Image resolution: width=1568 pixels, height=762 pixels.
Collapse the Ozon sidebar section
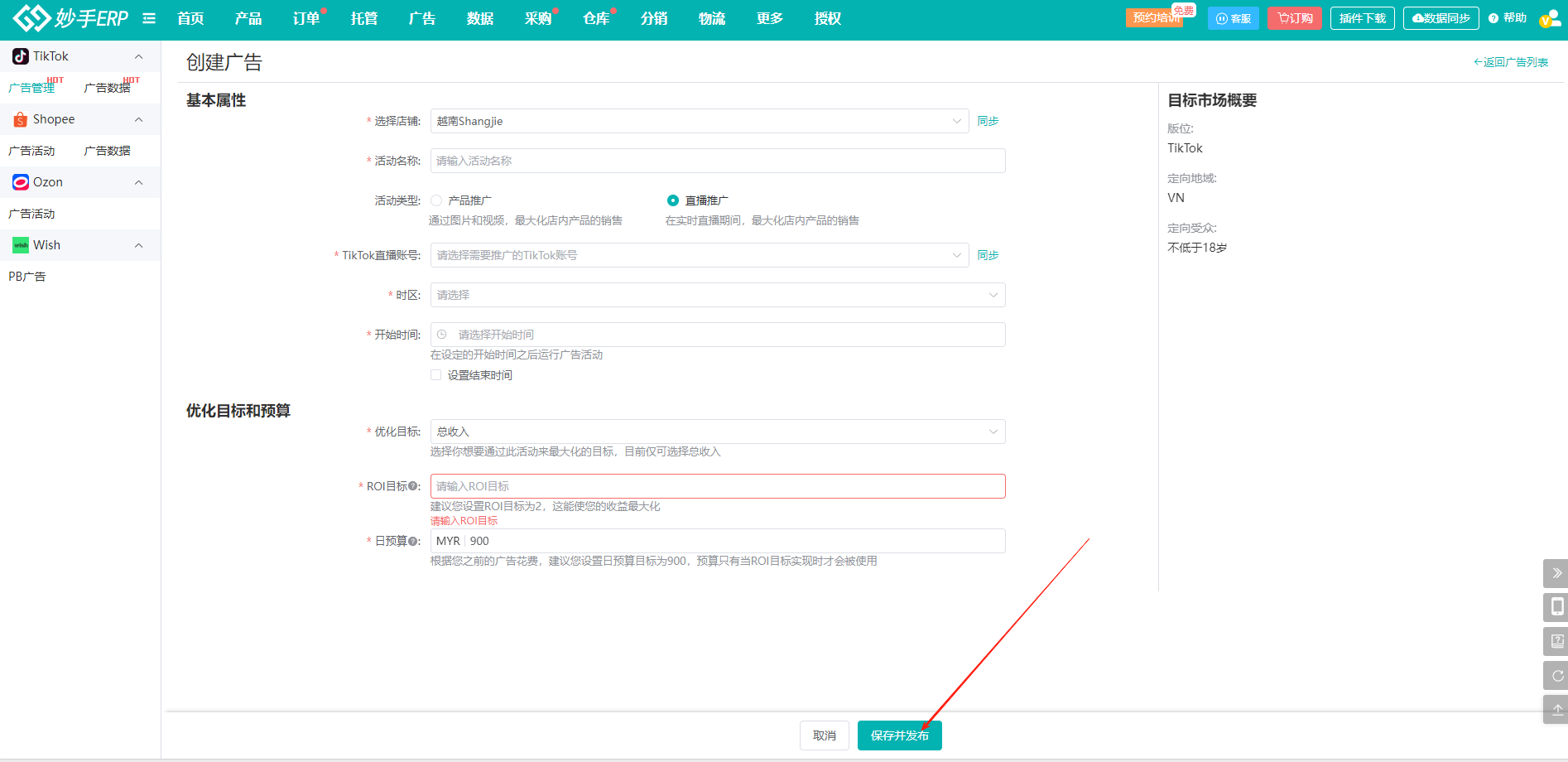click(x=138, y=182)
